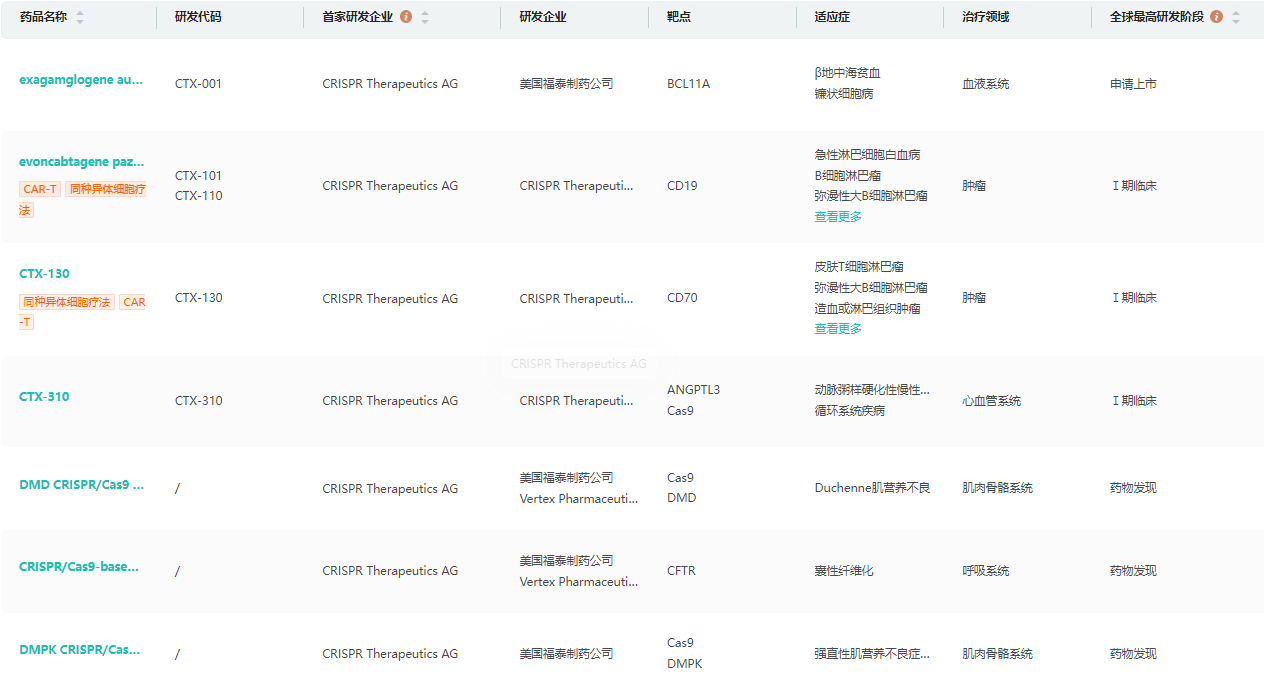Click 同种异体细胞疗法 tag under CTX-130
Image resolution: width=1264 pixels, height=682 pixels.
point(67,302)
